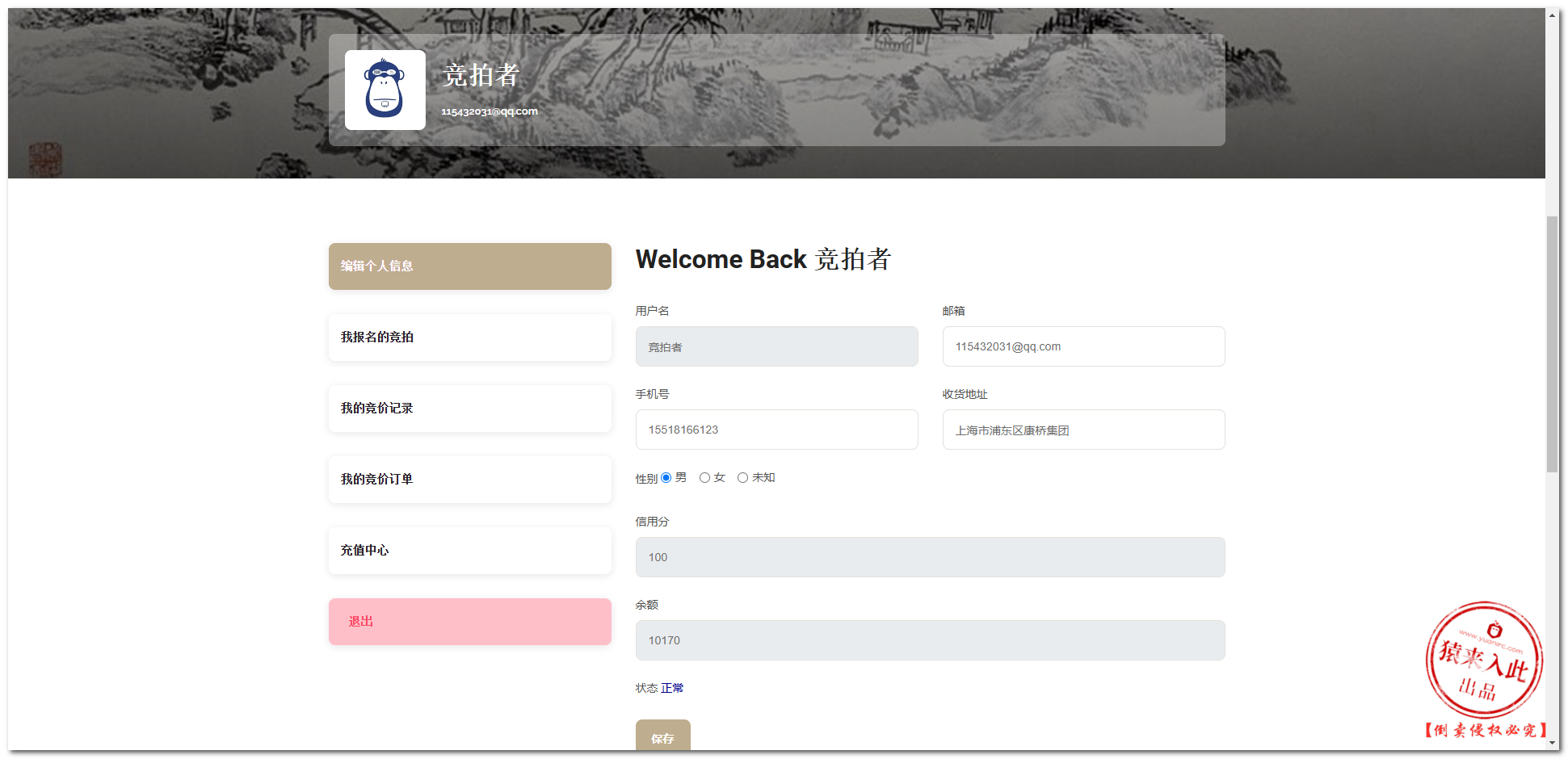Click the 用户名 username field
This screenshot has height=759, width=1568.
(x=777, y=346)
